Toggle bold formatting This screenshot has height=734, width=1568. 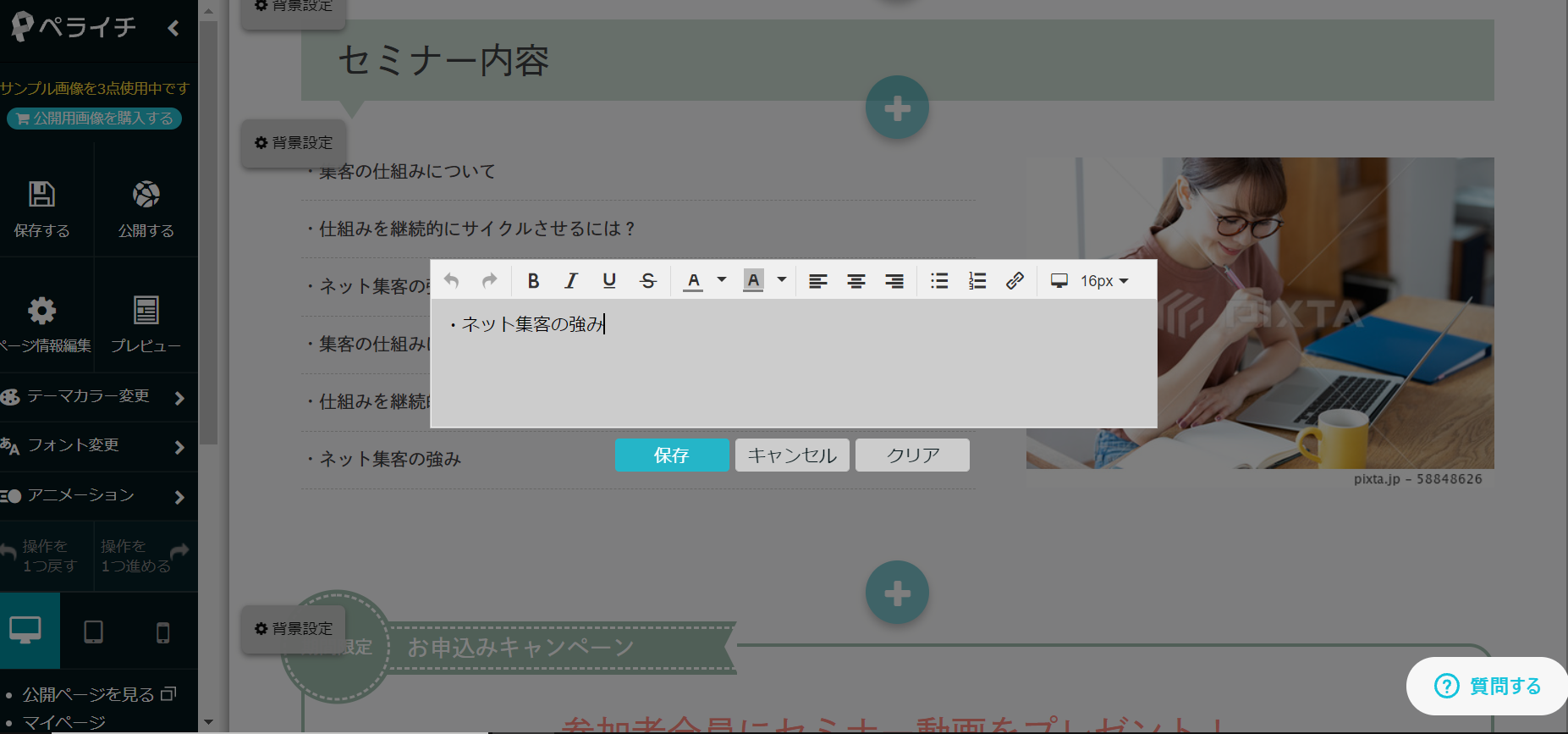(x=533, y=280)
